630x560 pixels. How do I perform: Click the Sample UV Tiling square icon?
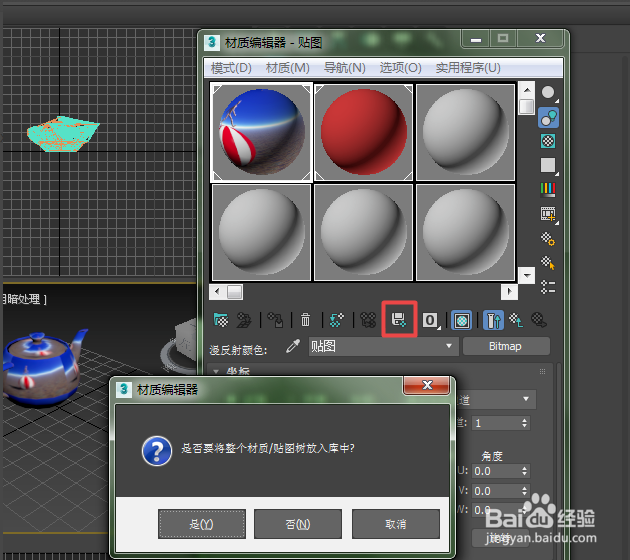pyautogui.click(x=548, y=166)
